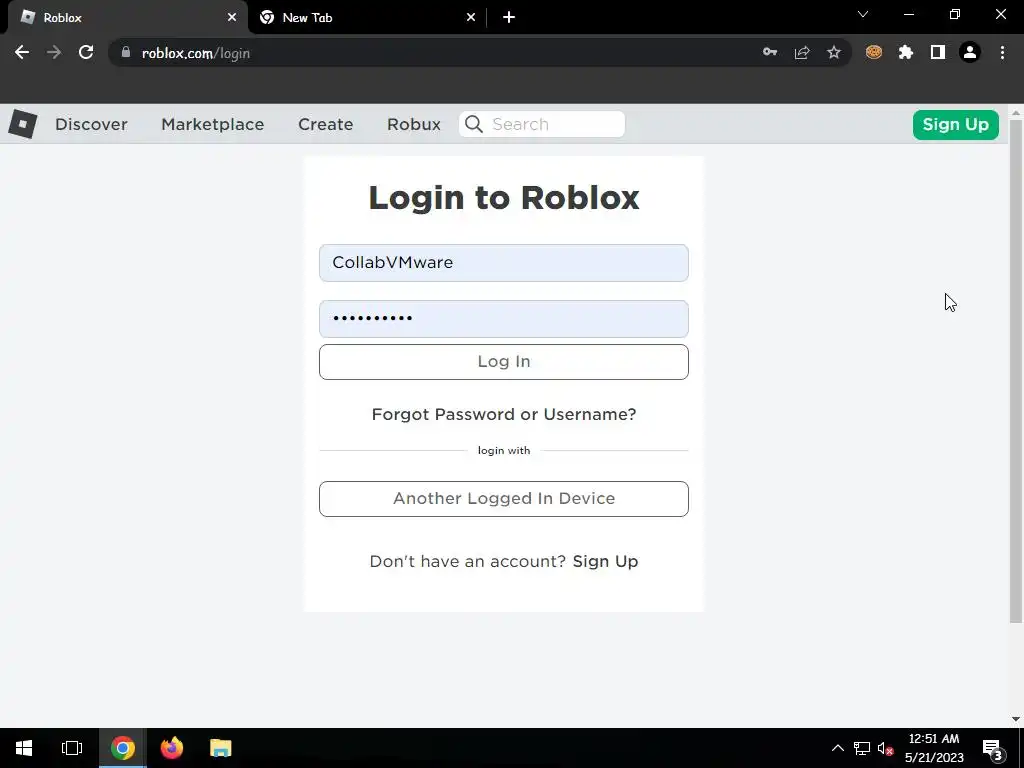Click the page vertical scrollbar

1016,371
